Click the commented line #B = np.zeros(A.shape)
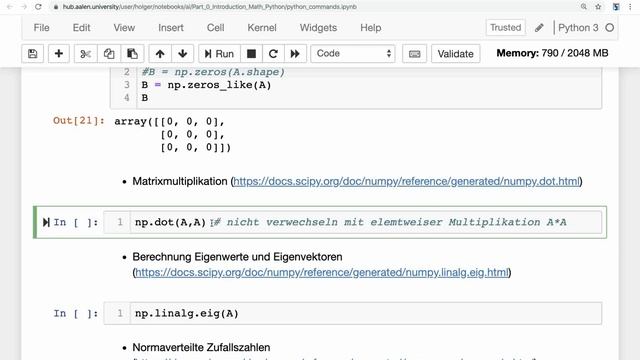The image size is (640, 360). click(213, 72)
